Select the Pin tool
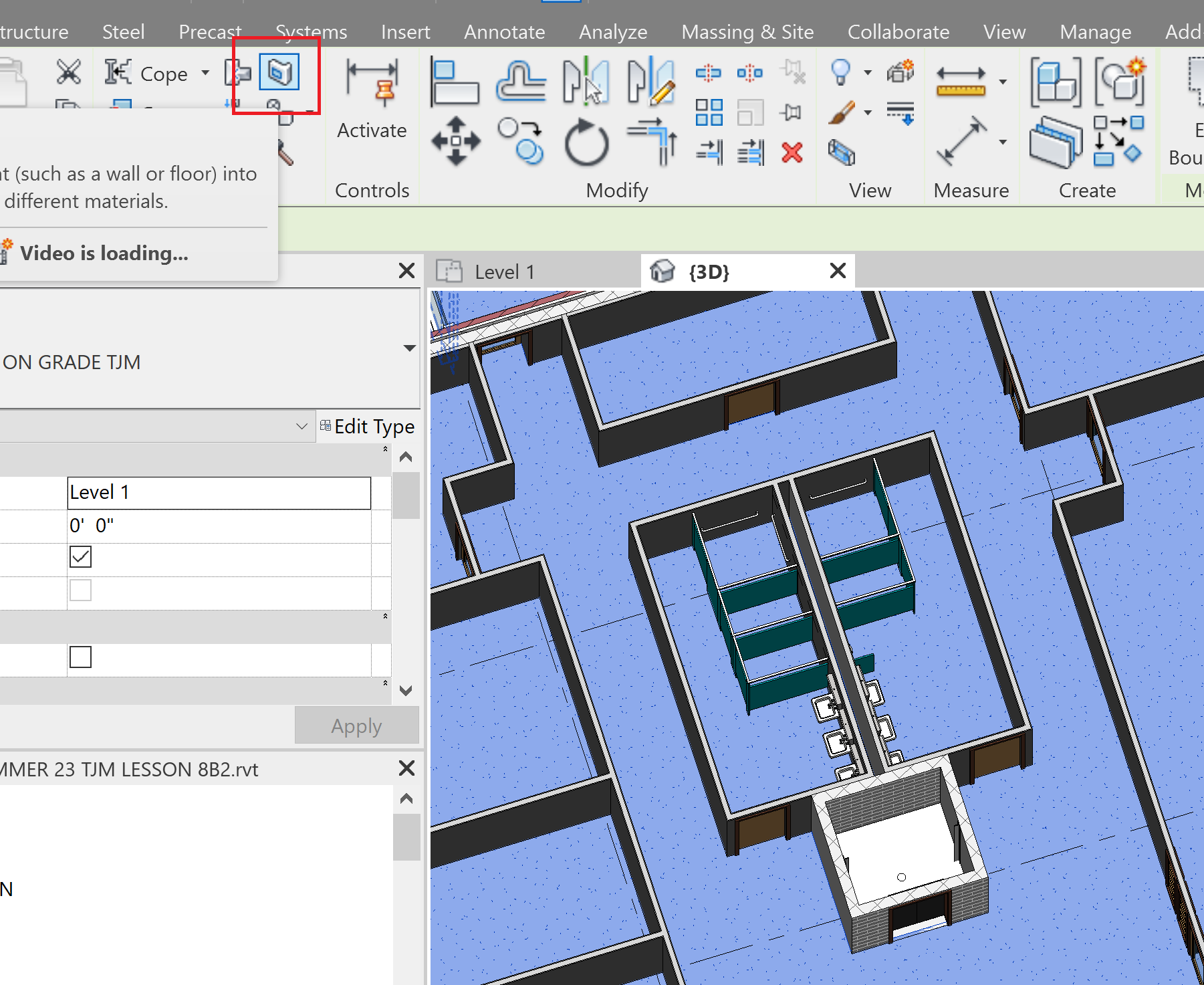Image resolution: width=1204 pixels, height=985 pixels. pyautogui.click(x=792, y=112)
